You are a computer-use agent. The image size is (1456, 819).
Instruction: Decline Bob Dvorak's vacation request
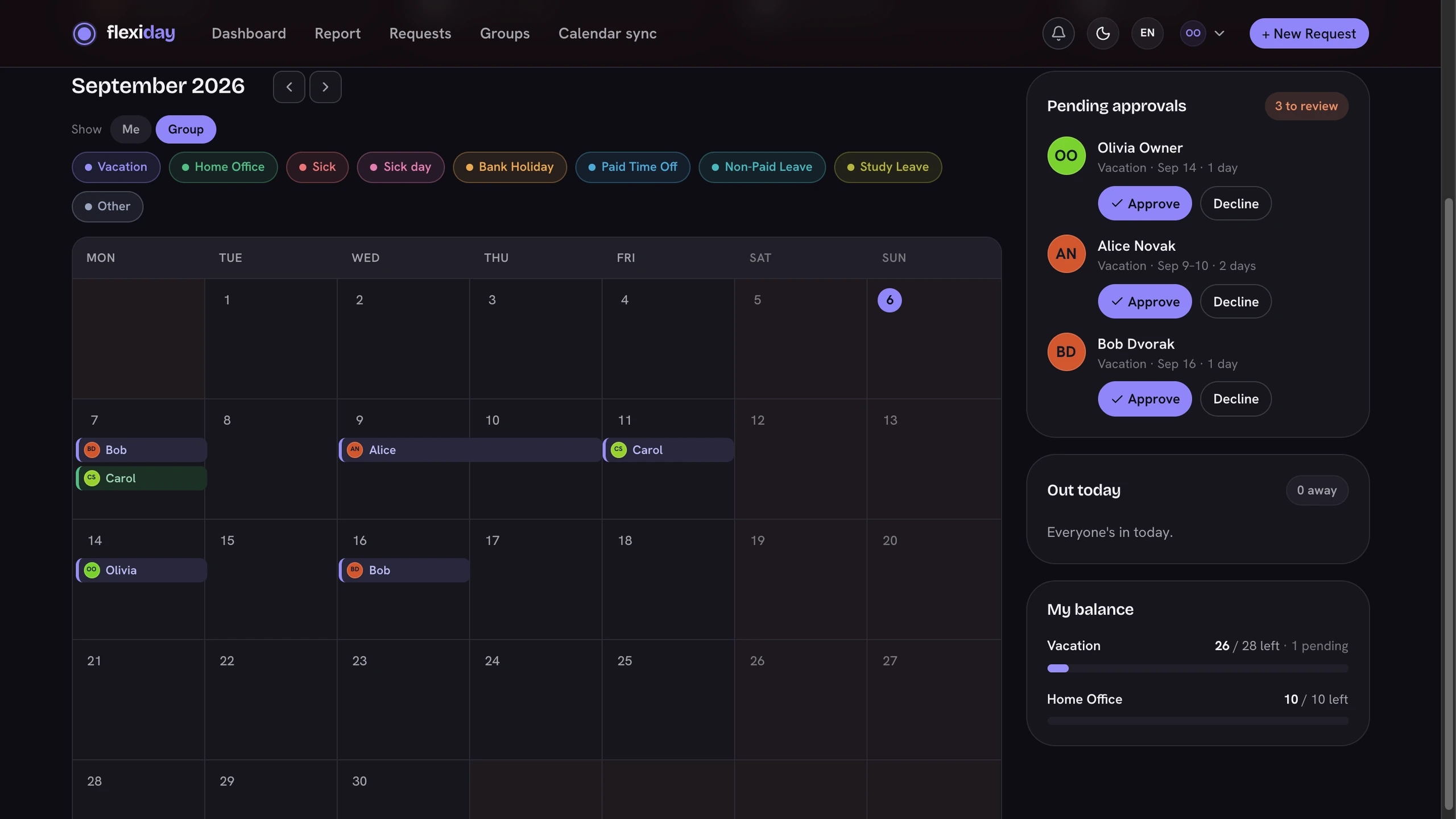[1235, 399]
